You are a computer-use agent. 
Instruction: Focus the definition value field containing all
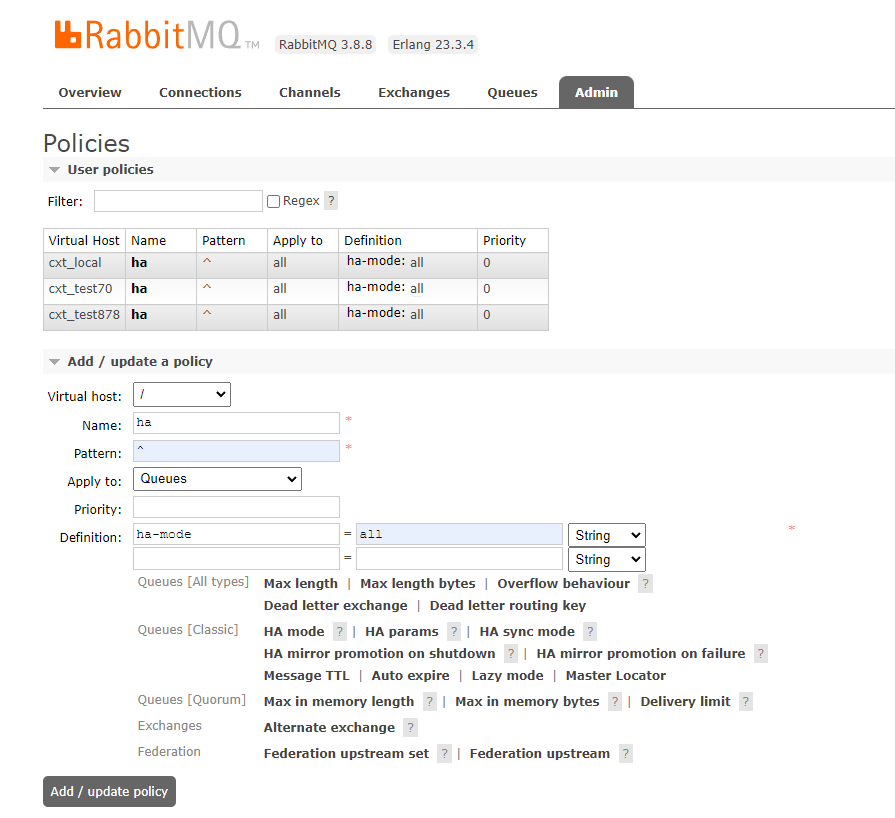tap(459, 534)
